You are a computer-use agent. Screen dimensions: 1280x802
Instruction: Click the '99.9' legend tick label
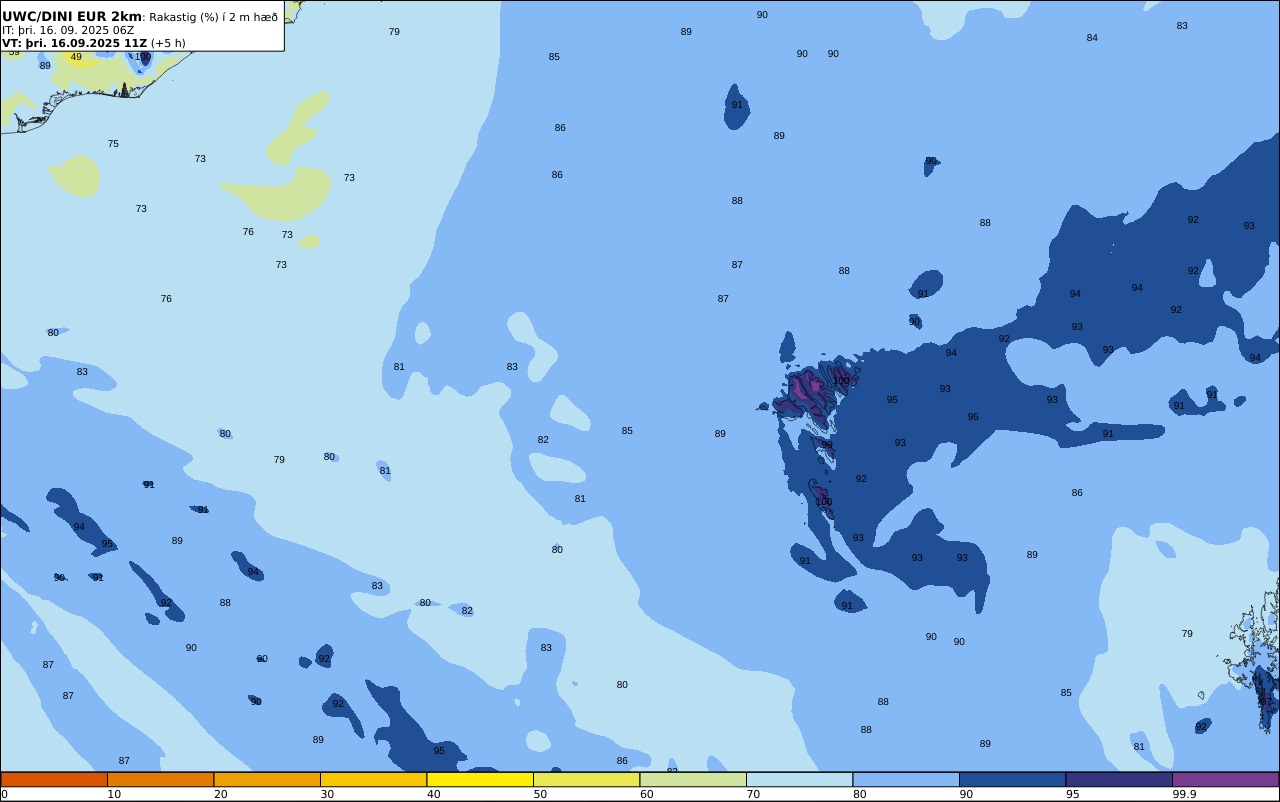pos(1184,794)
